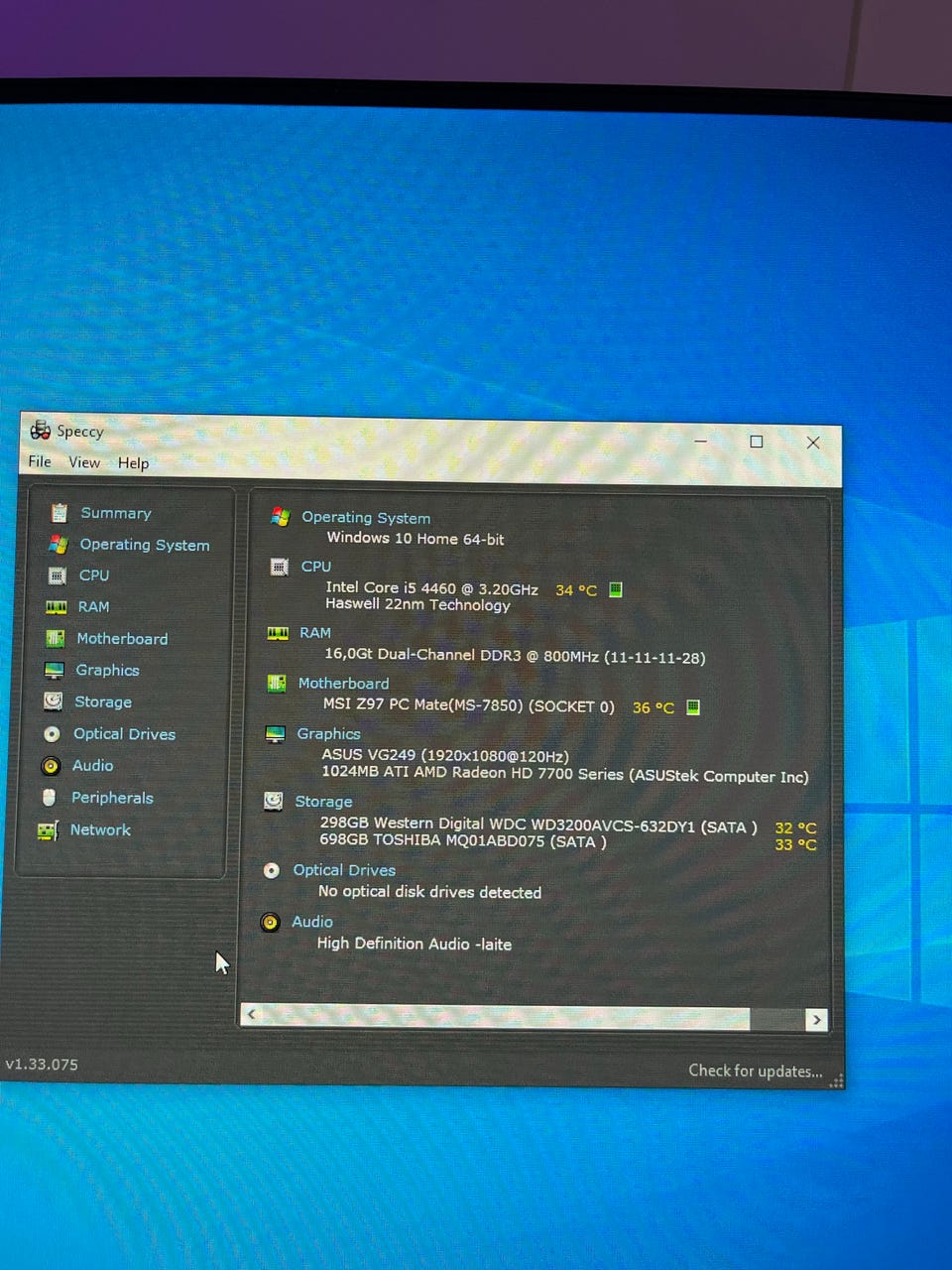Open the File menu
The image size is (952, 1270).
[40, 461]
